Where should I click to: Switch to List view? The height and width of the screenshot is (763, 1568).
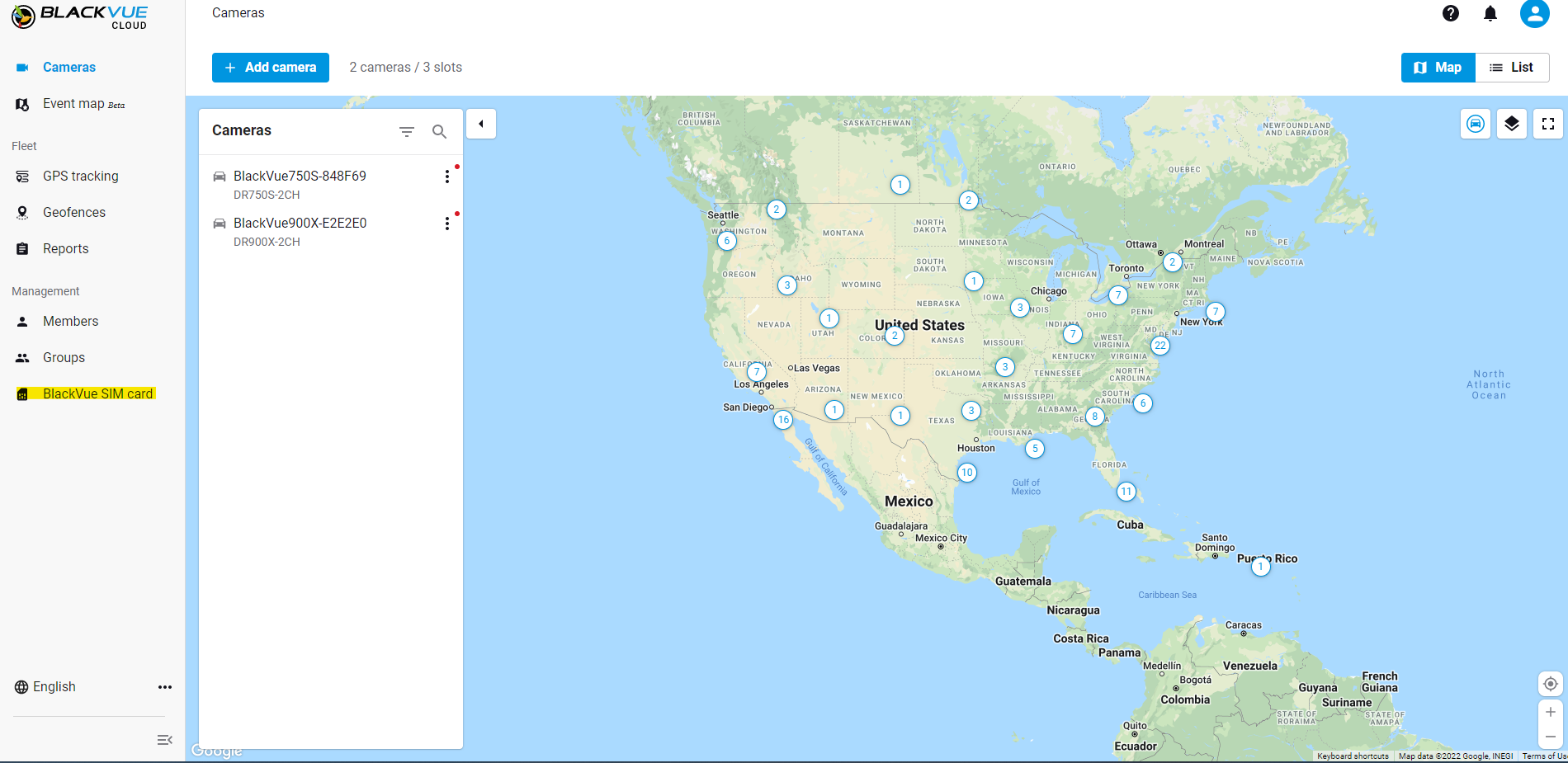1512,68
